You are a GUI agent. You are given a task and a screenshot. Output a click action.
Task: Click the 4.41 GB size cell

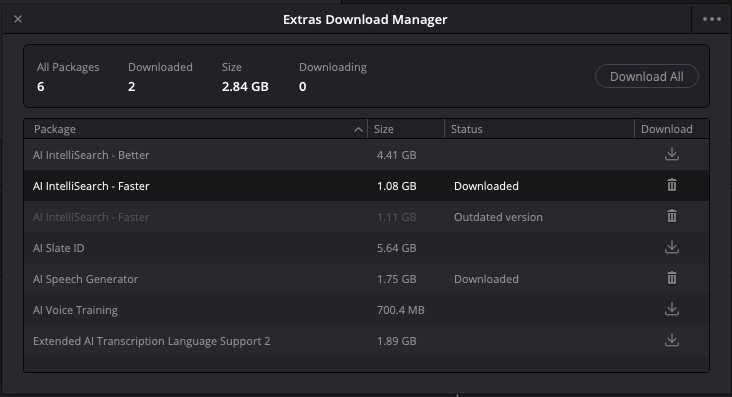point(396,155)
